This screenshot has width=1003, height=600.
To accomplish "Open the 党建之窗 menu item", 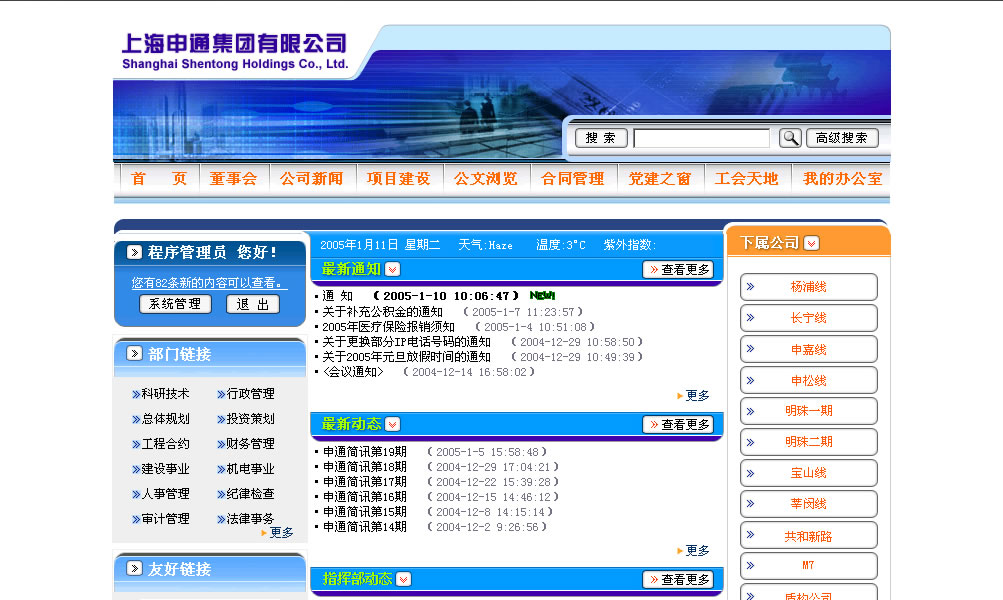I will (659, 178).
